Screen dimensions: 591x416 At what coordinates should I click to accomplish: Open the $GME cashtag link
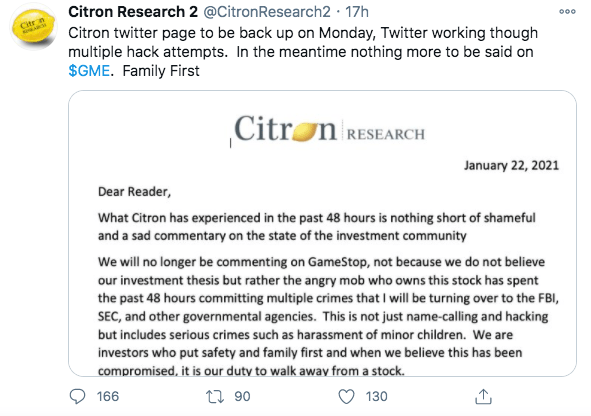click(89, 71)
